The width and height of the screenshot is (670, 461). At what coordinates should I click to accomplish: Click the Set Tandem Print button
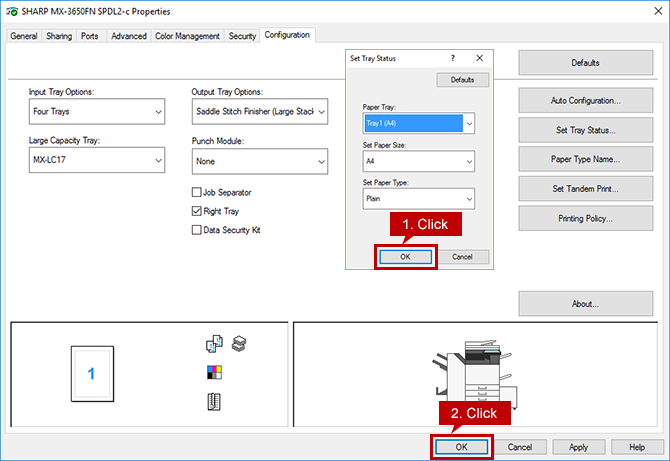(586, 189)
